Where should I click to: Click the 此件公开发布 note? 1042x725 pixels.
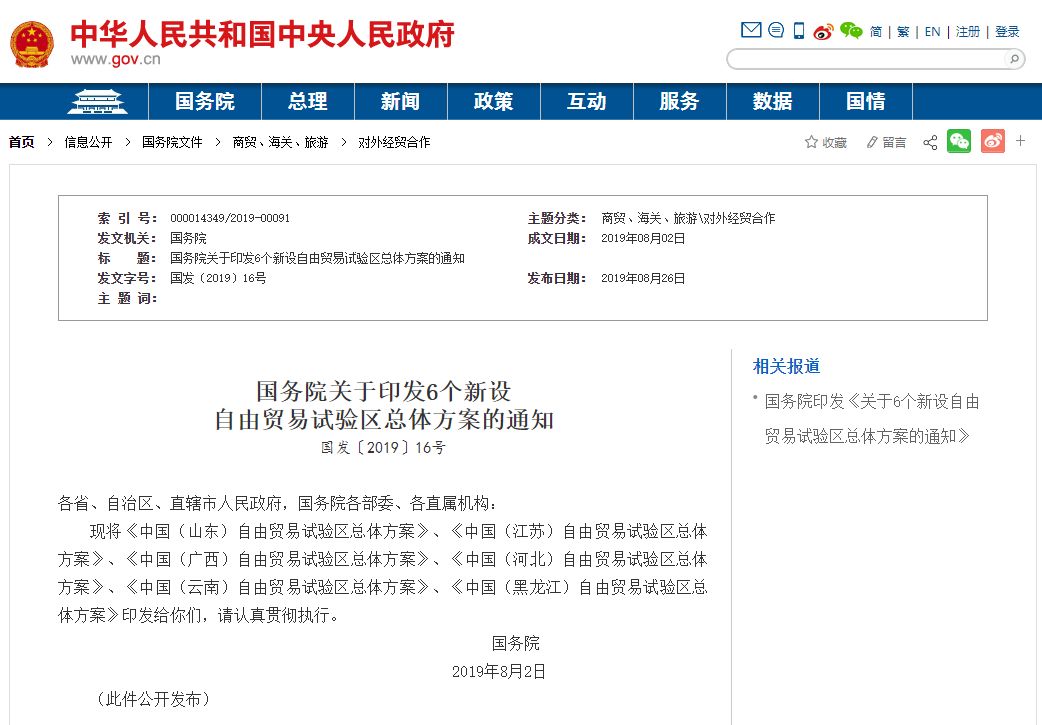153,699
